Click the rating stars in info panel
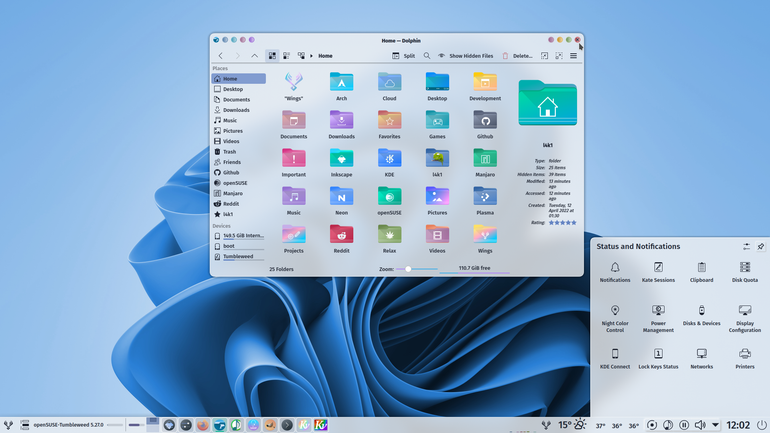770x433 pixels. pos(562,223)
